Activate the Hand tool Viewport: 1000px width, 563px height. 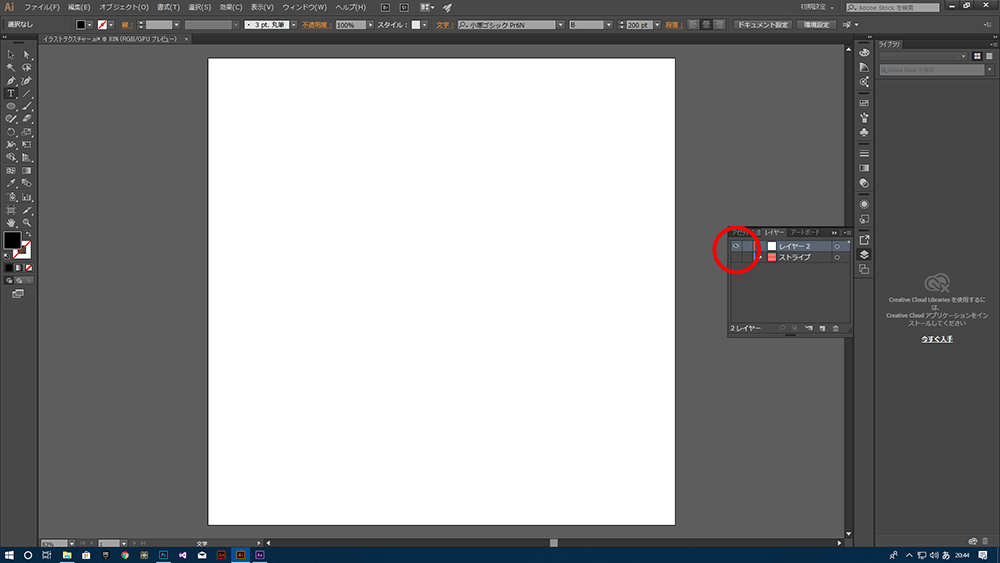click(11, 222)
